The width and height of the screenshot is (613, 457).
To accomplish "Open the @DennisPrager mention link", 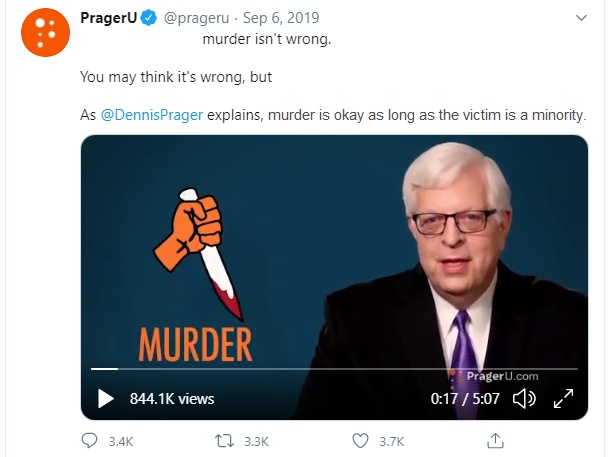I will (x=152, y=114).
